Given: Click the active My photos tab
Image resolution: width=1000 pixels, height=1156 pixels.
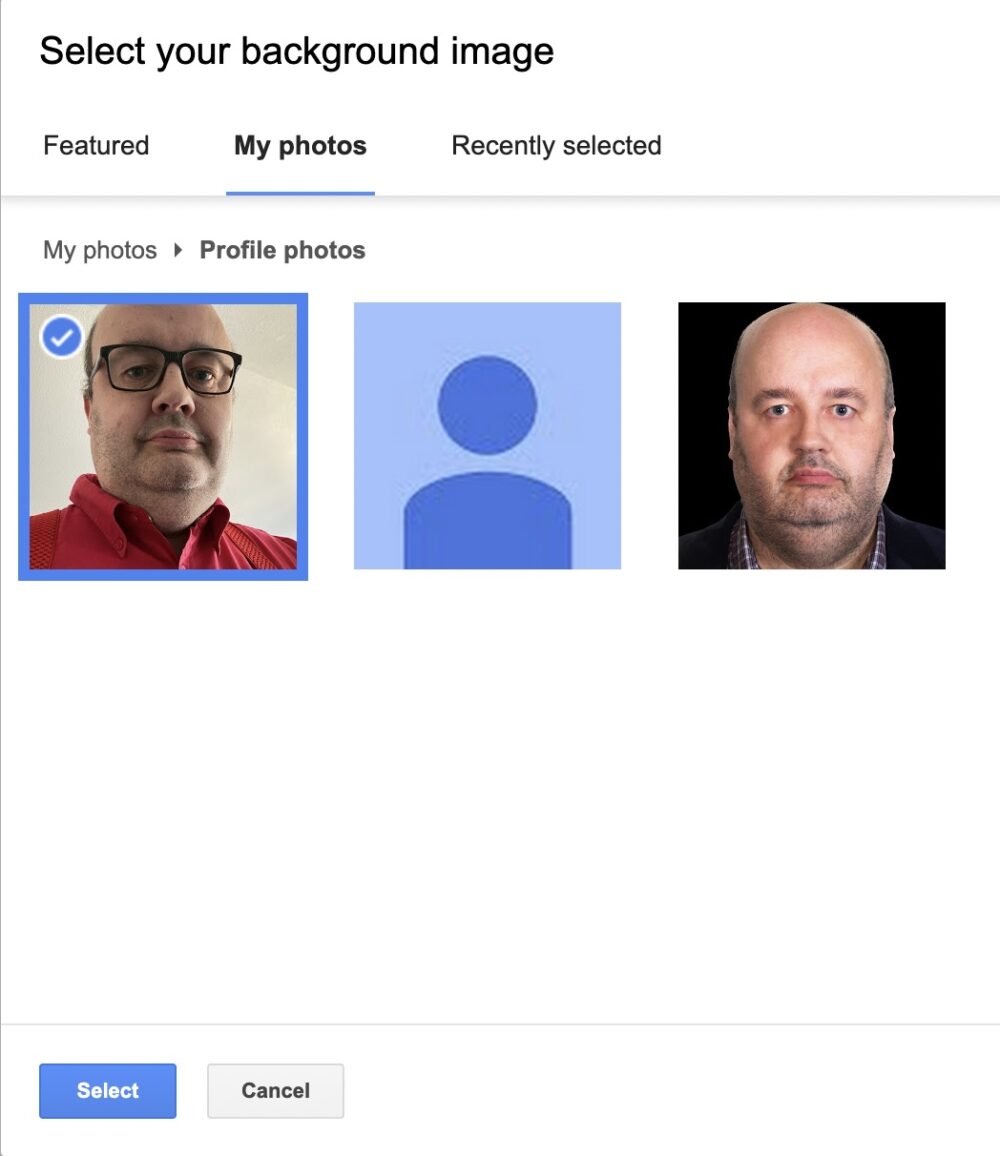Looking at the screenshot, I should pyautogui.click(x=300, y=145).
